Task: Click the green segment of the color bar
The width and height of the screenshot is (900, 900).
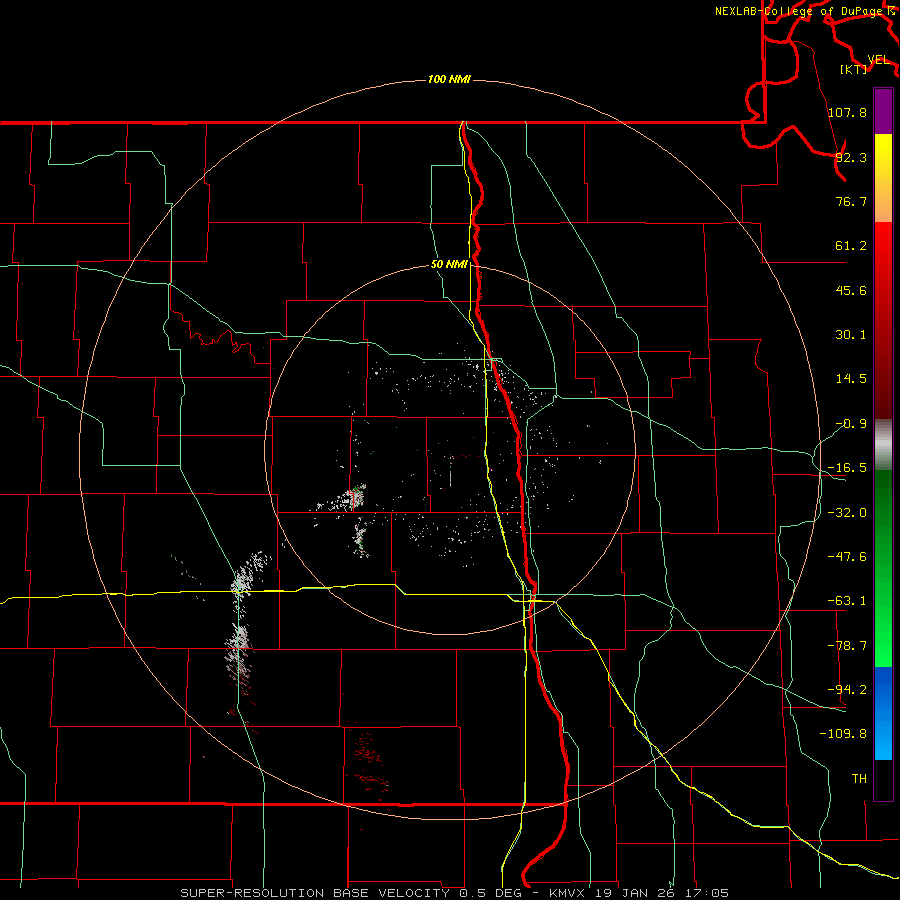Action: pyautogui.click(x=883, y=568)
